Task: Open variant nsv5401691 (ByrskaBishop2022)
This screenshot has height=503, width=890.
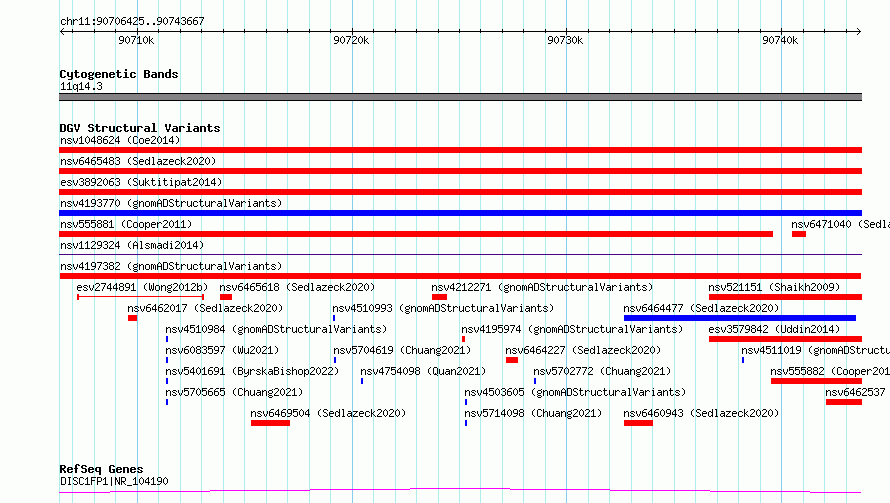Action: 252,371
